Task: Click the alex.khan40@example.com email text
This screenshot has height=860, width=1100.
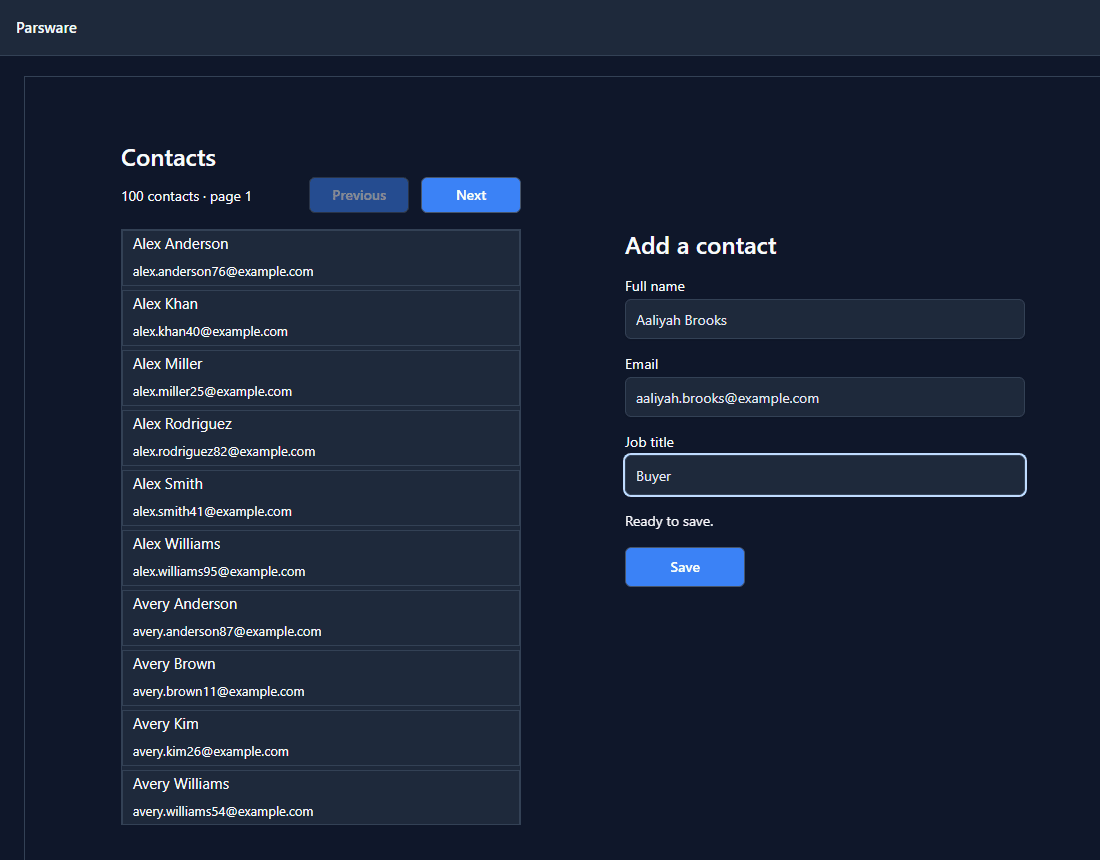Action: click(210, 331)
